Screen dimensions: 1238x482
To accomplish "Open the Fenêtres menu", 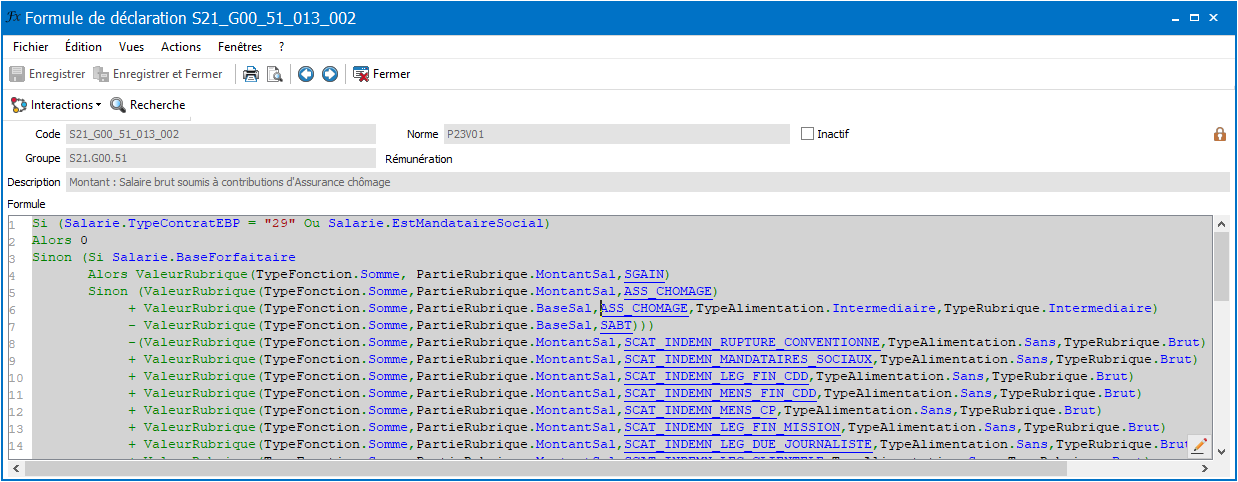I will pyautogui.click(x=240, y=46).
